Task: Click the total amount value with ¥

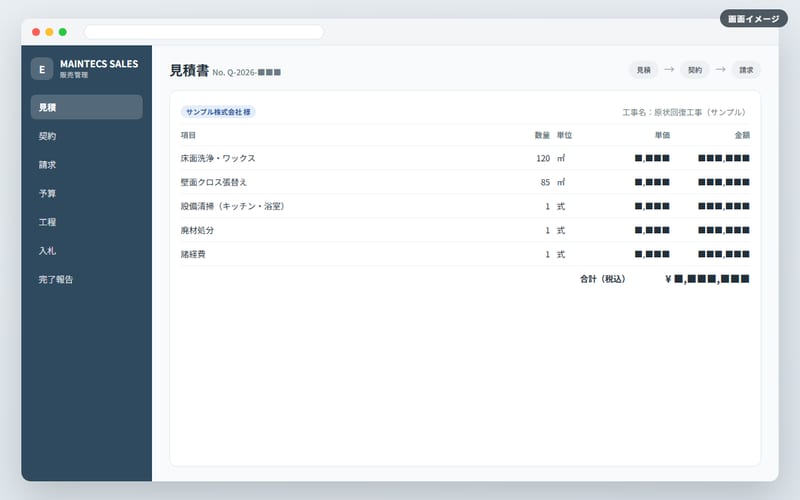Action: point(707,279)
